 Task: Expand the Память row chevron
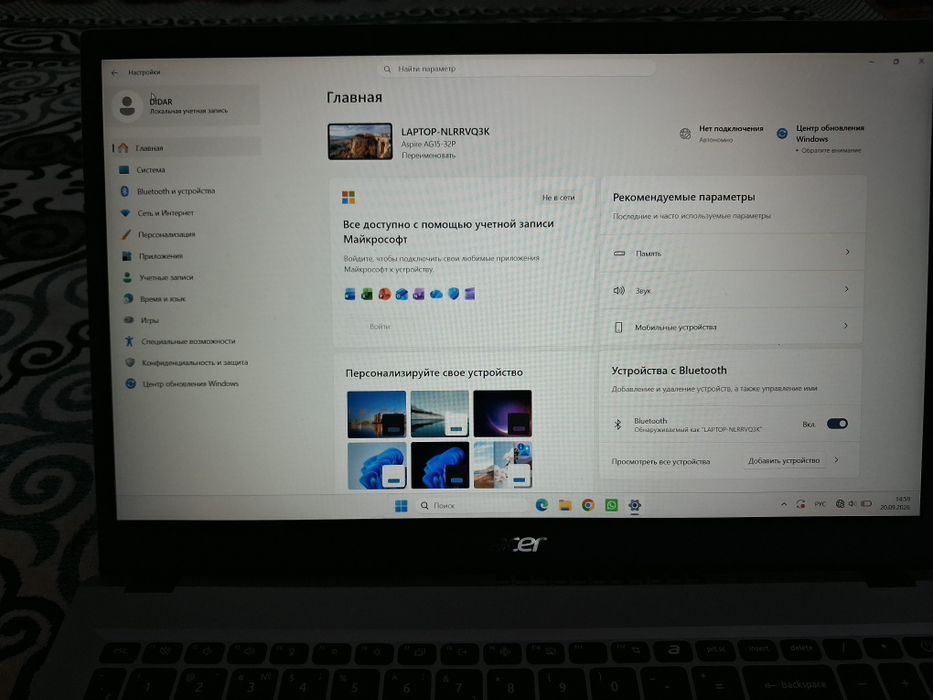click(847, 252)
